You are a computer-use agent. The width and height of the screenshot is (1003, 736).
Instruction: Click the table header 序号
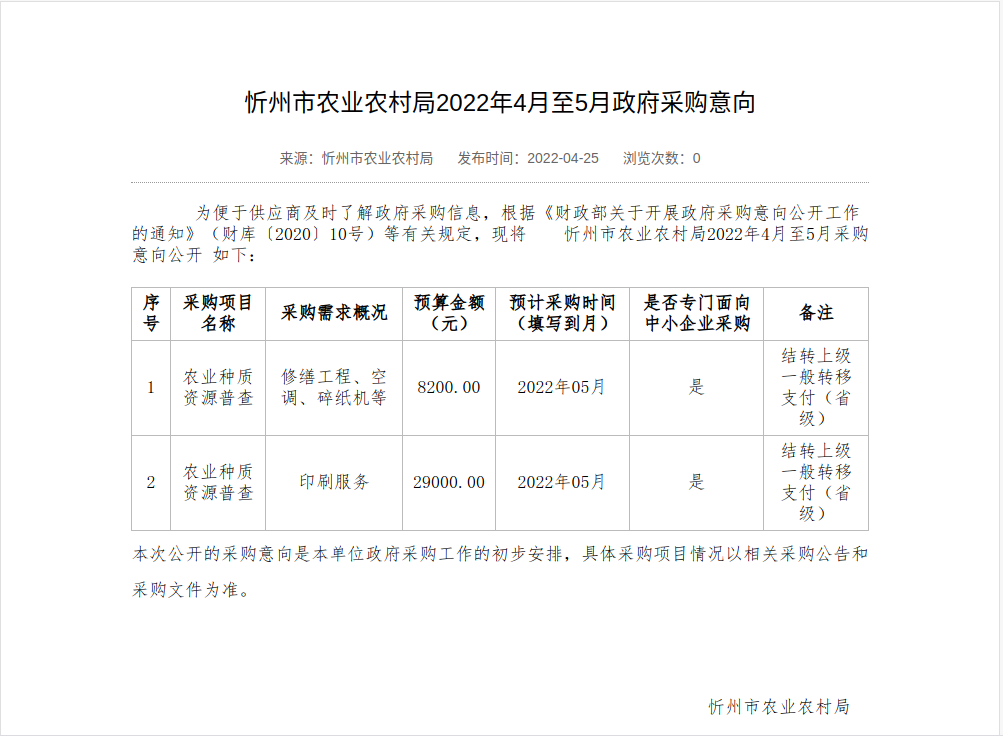point(151,313)
